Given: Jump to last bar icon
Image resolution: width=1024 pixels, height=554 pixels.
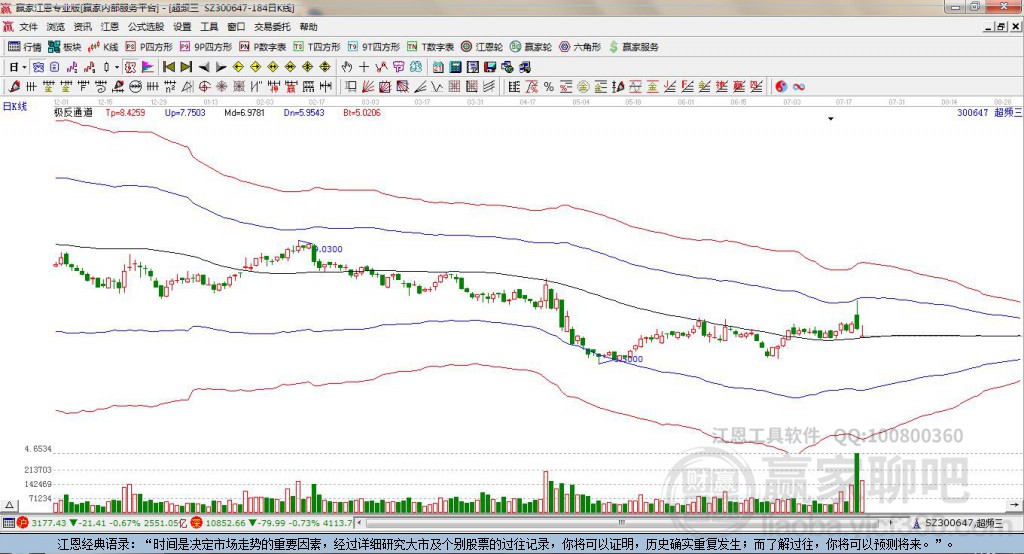Looking at the screenshot, I should [x=186, y=67].
